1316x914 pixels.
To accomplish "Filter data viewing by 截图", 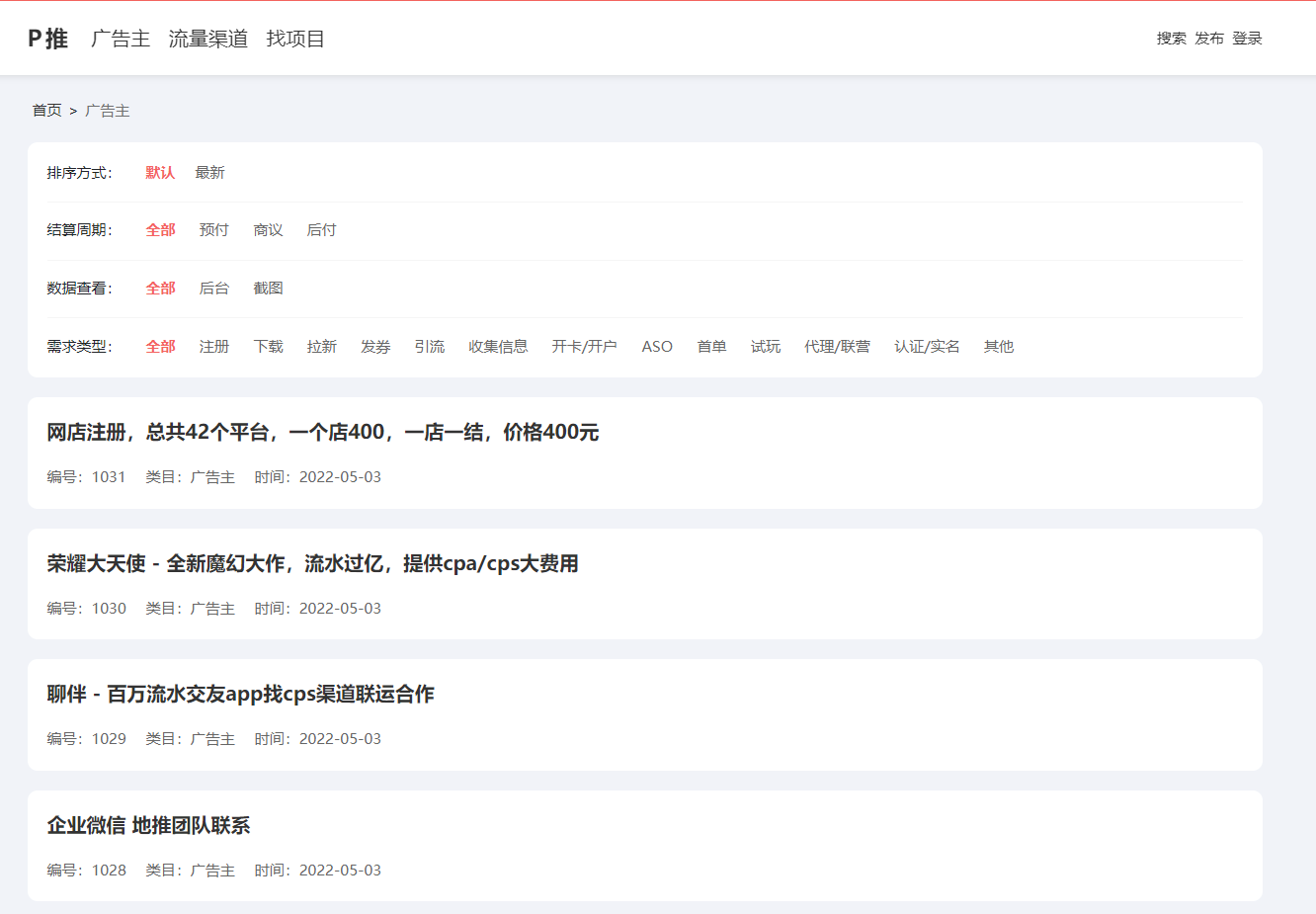I will (x=268, y=289).
